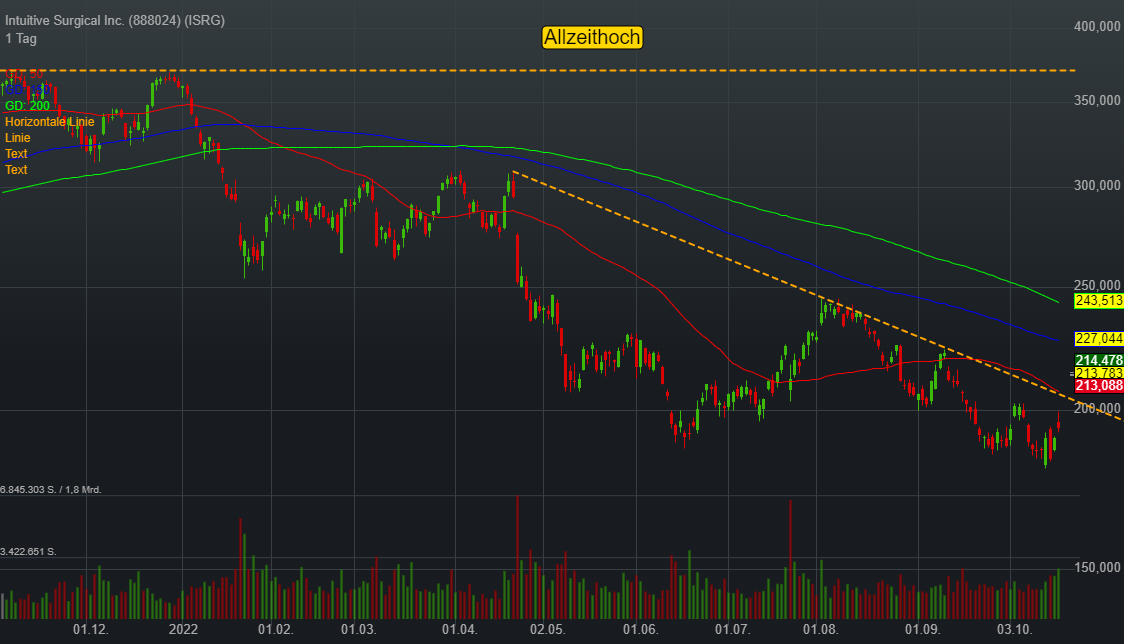Select the '1 Tag' timeframe label

pyautogui.click(x=21, y=39)
